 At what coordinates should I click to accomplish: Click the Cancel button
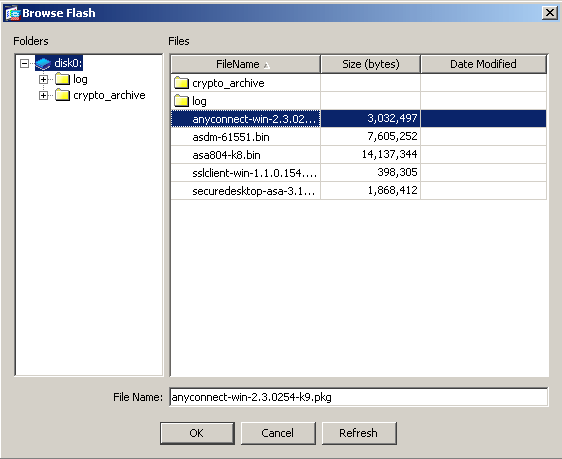click(x=278, y=433)
